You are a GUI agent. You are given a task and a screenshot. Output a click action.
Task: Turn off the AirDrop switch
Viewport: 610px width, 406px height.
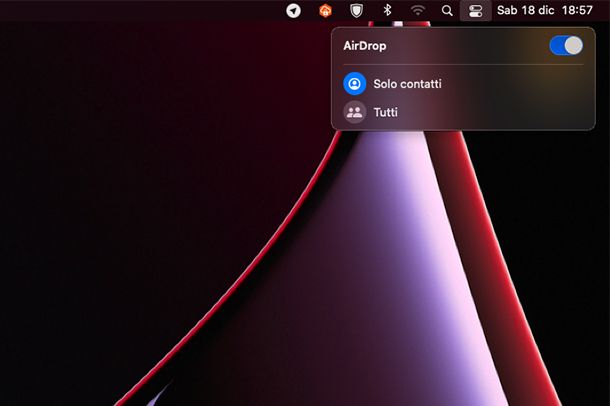566,46
